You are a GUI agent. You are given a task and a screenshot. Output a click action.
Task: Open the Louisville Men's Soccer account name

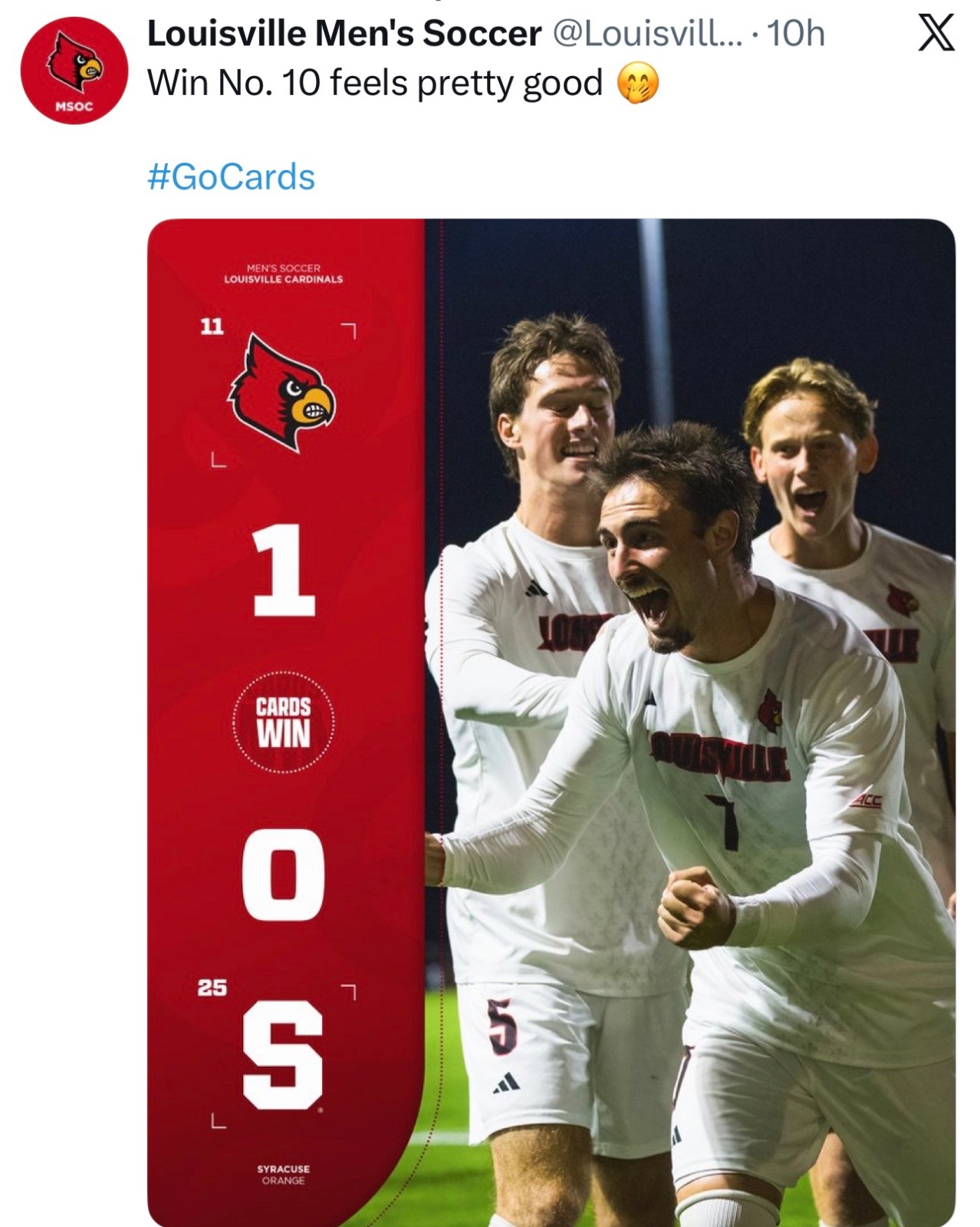[344, 34]
